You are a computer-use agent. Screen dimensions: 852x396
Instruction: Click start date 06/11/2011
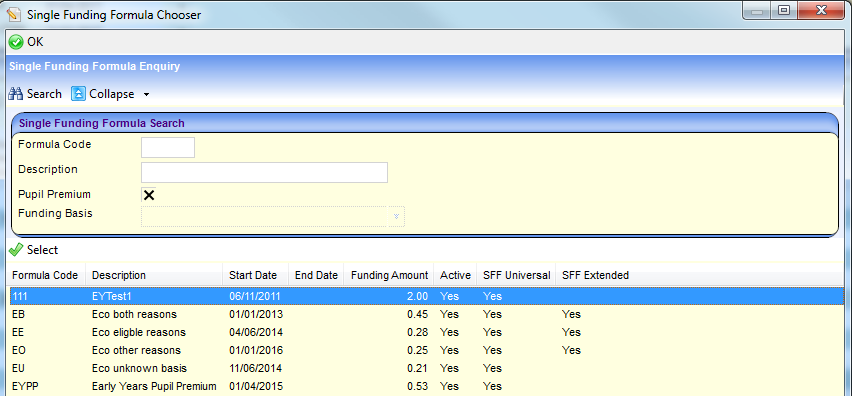[256, 297]
